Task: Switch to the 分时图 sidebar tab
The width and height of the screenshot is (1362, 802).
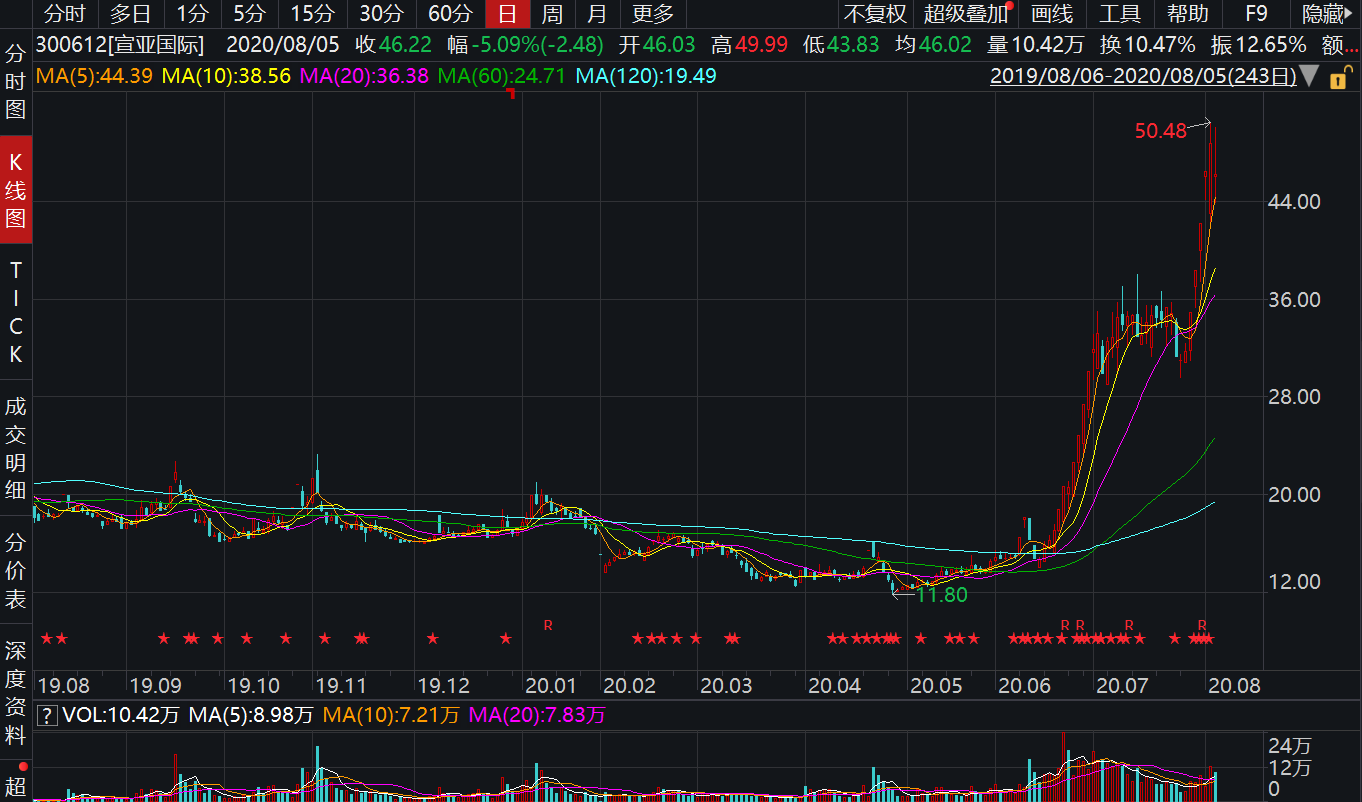Action: [x=15, y=81]
